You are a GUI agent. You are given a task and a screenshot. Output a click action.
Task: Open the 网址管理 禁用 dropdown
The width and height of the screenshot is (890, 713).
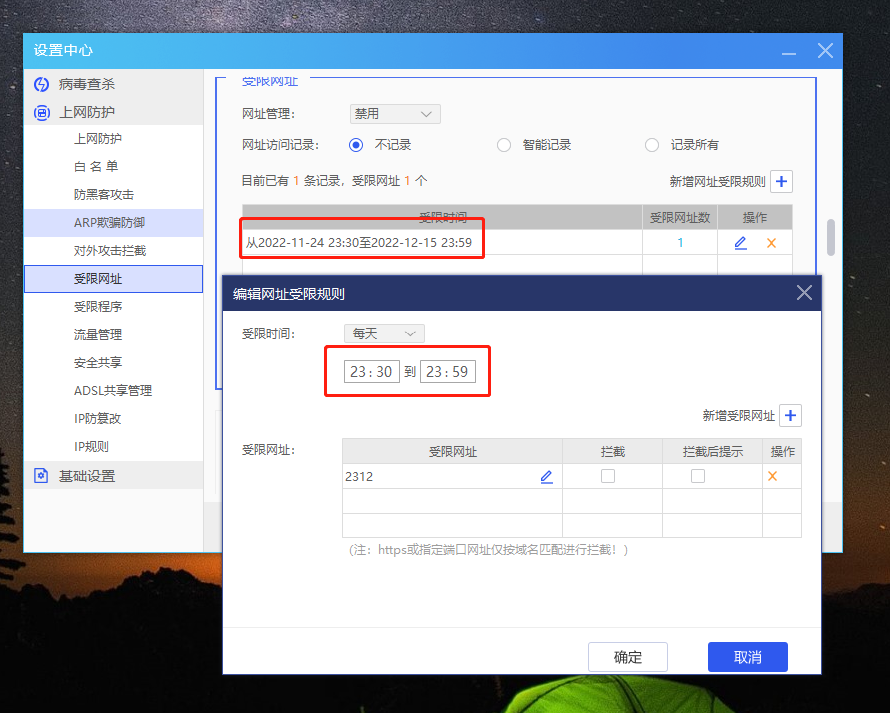coord(395,114)
